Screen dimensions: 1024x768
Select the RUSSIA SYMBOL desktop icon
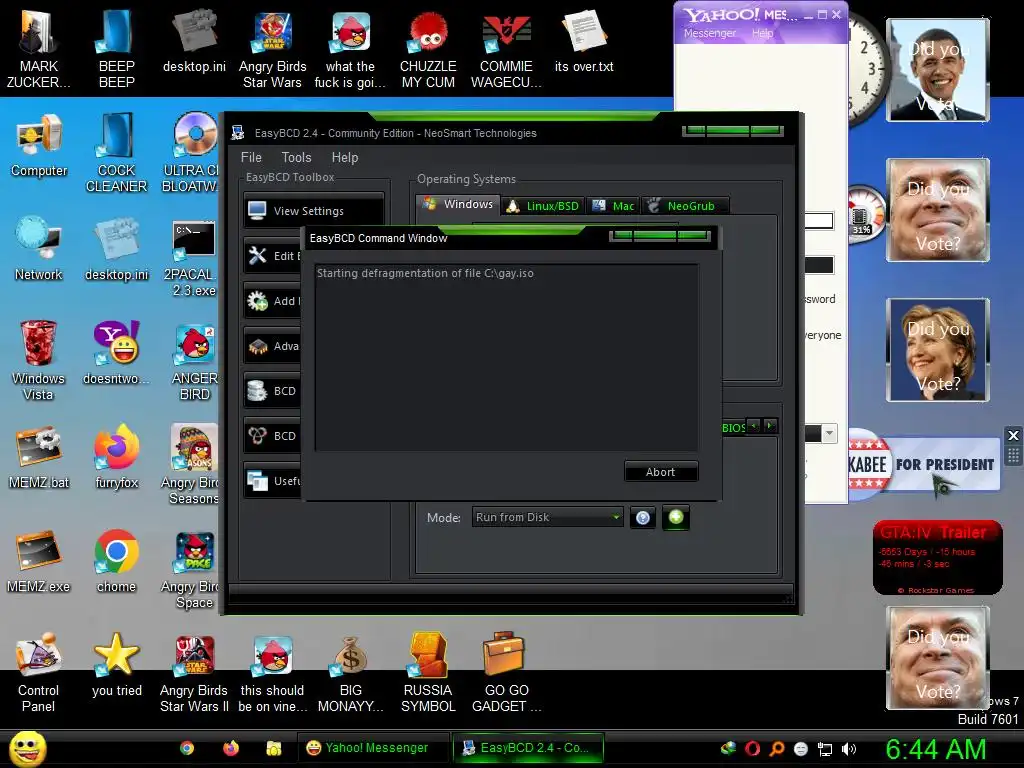(428, 673)
